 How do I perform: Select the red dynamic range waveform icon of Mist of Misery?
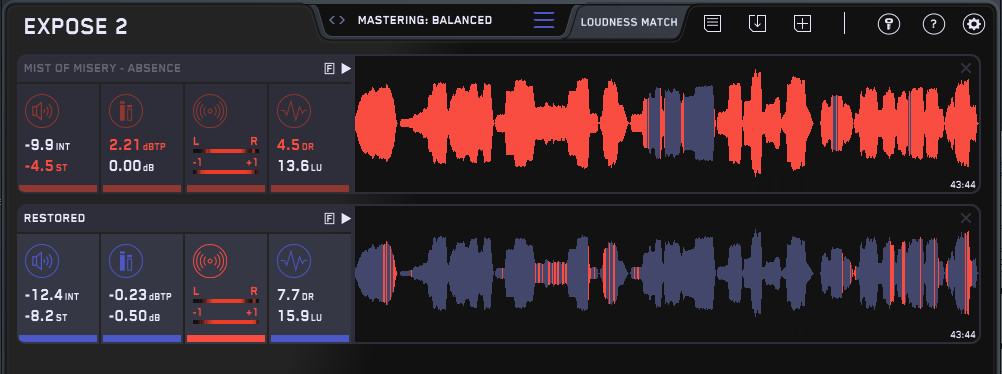tap(294, 111)
